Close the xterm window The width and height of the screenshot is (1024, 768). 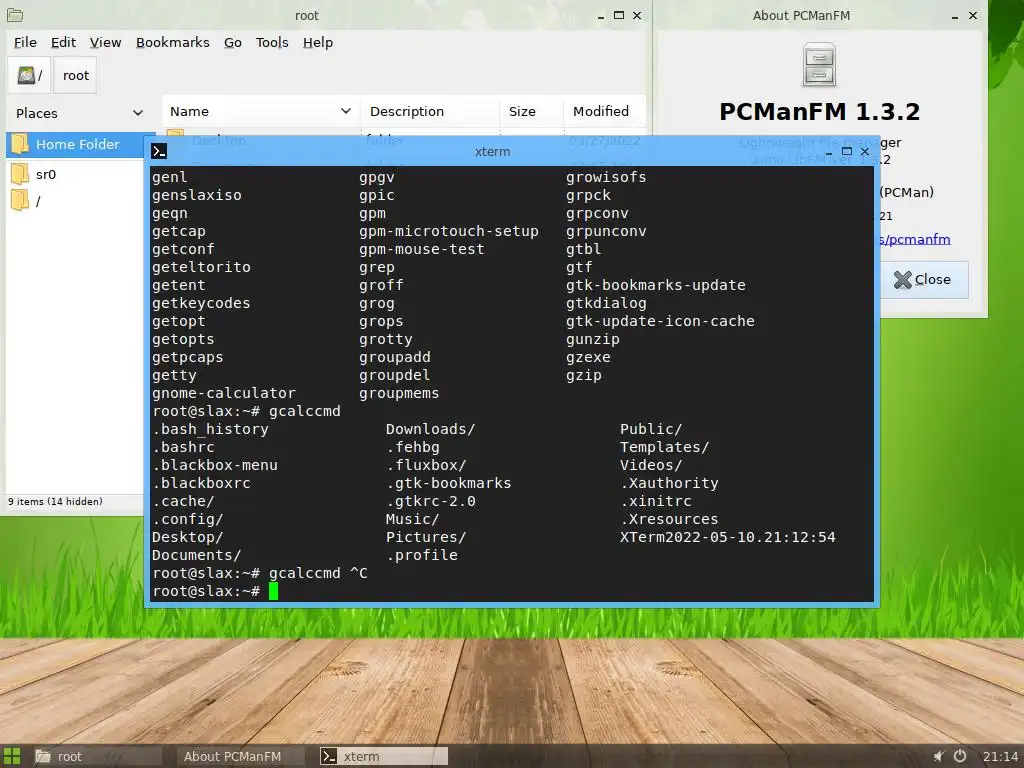click(865, 152)
